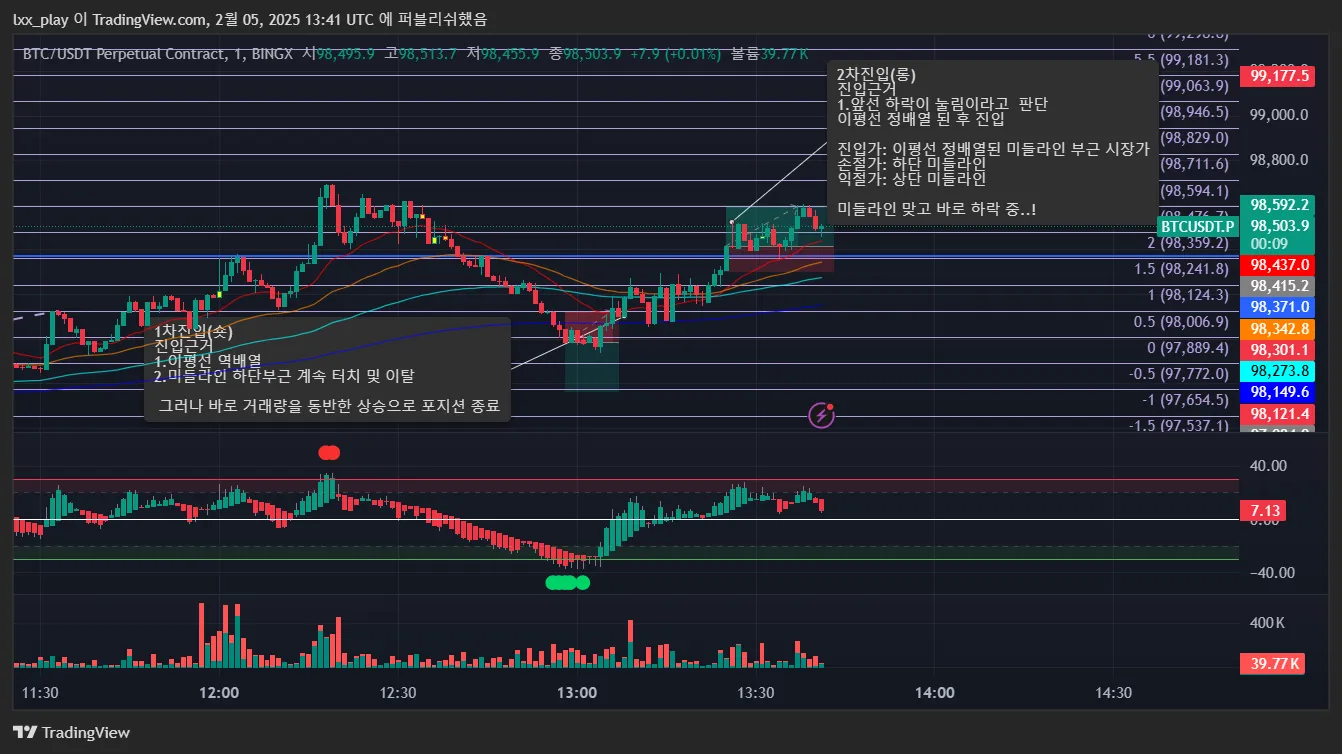Click the BTCUSDT.P symbol price tag
Image resolution: width=1342 pixels, height=754 pixels.
1196,226
